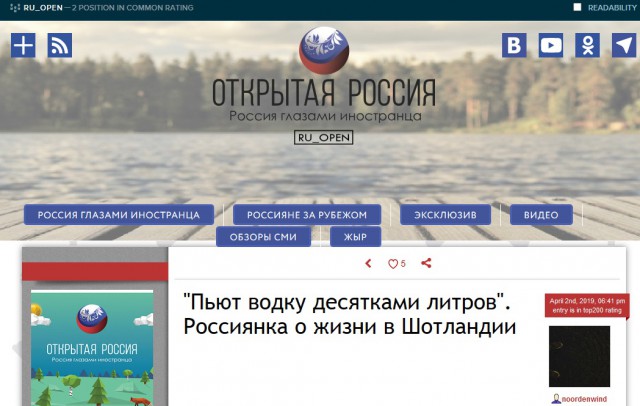
Task: Click the plus join community icon
Action: [23, 45]
